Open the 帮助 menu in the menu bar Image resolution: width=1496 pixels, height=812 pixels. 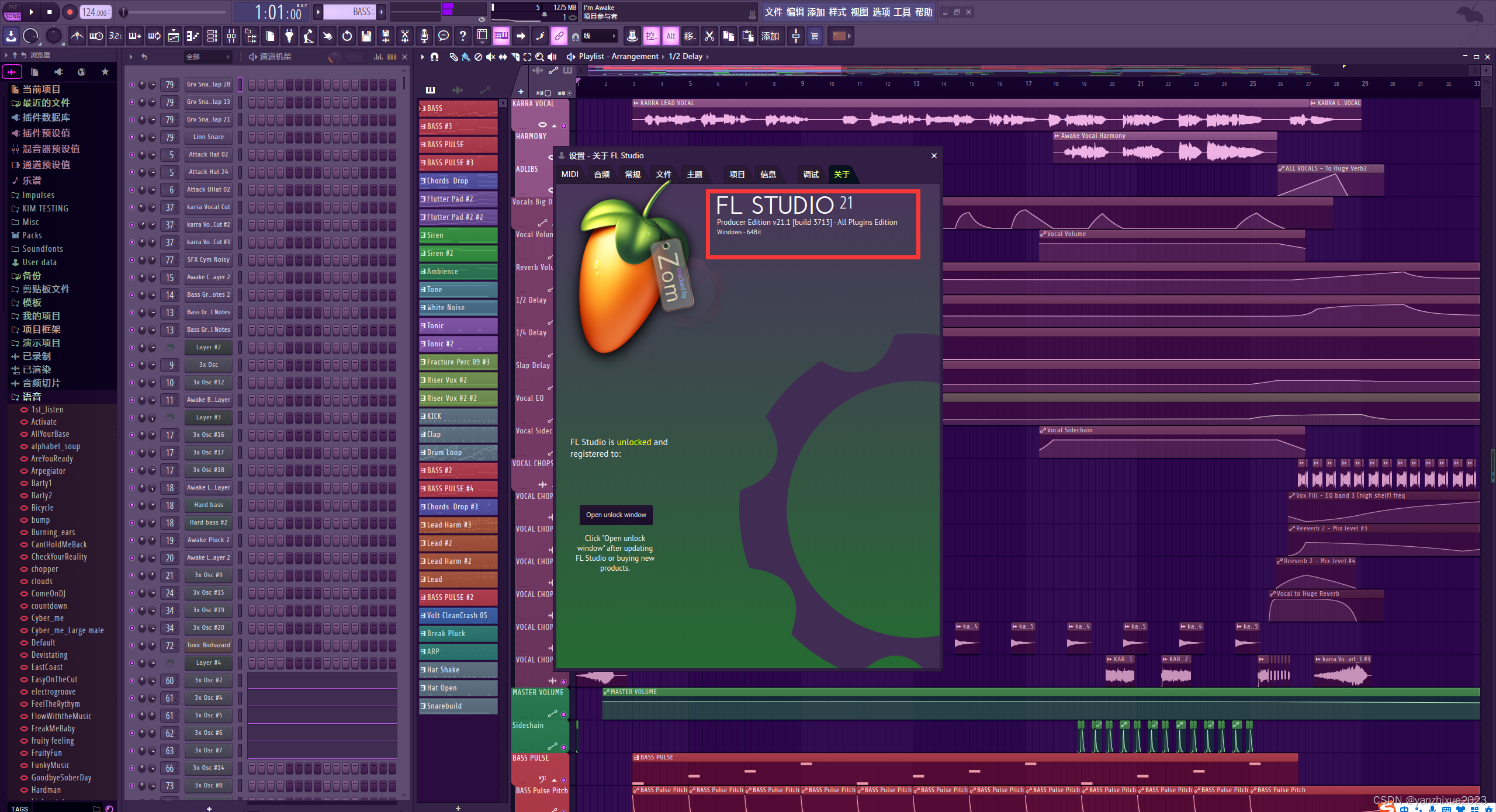(x=923, y=12)
